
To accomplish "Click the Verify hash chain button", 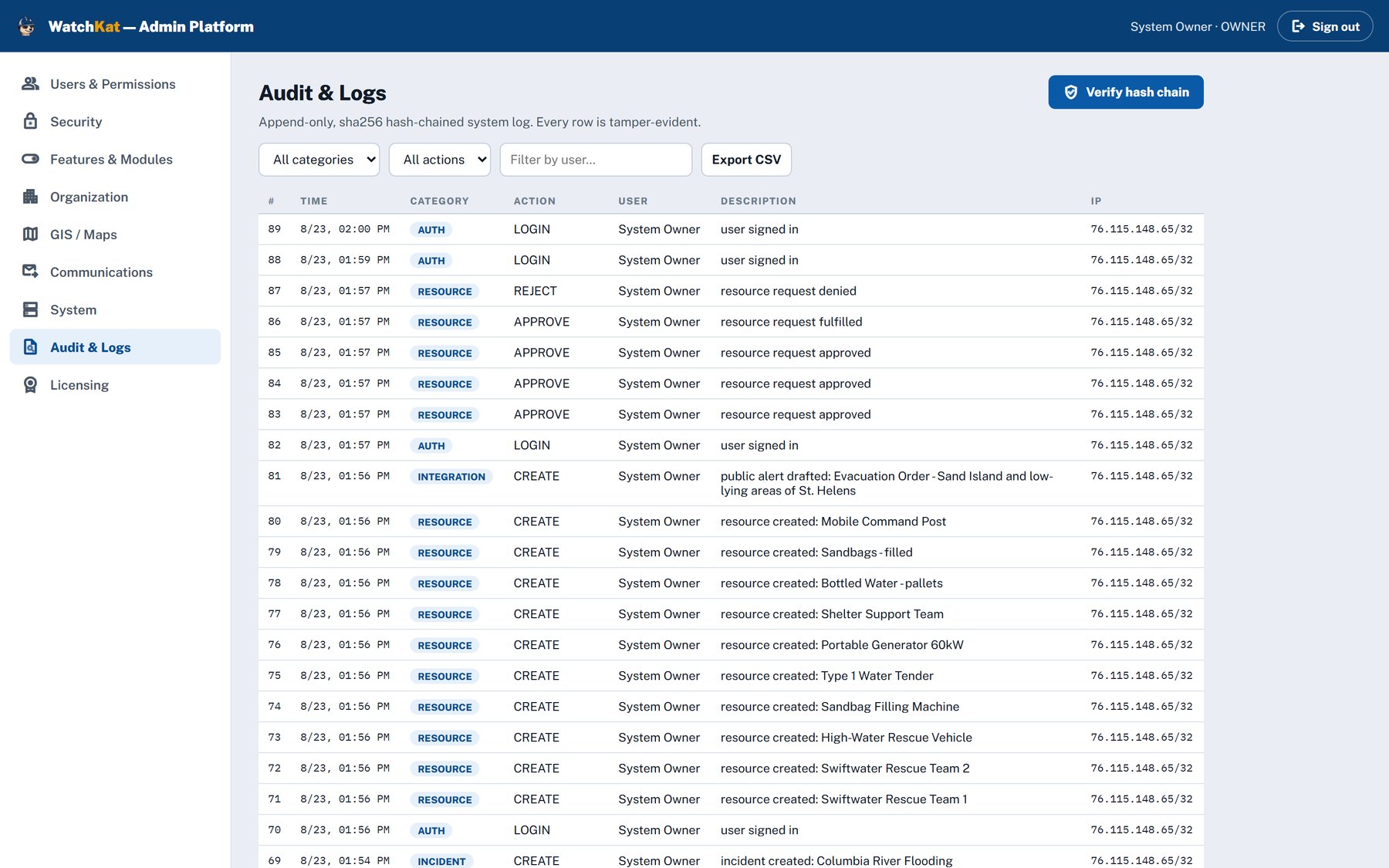I will coord(1126,92).
